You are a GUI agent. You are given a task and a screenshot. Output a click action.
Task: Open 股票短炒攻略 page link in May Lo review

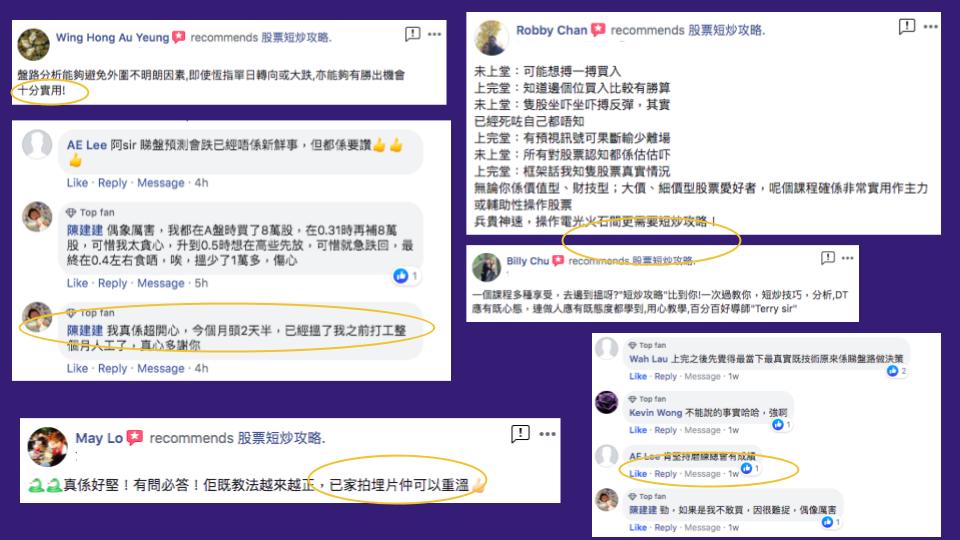(x=279, y=438)
